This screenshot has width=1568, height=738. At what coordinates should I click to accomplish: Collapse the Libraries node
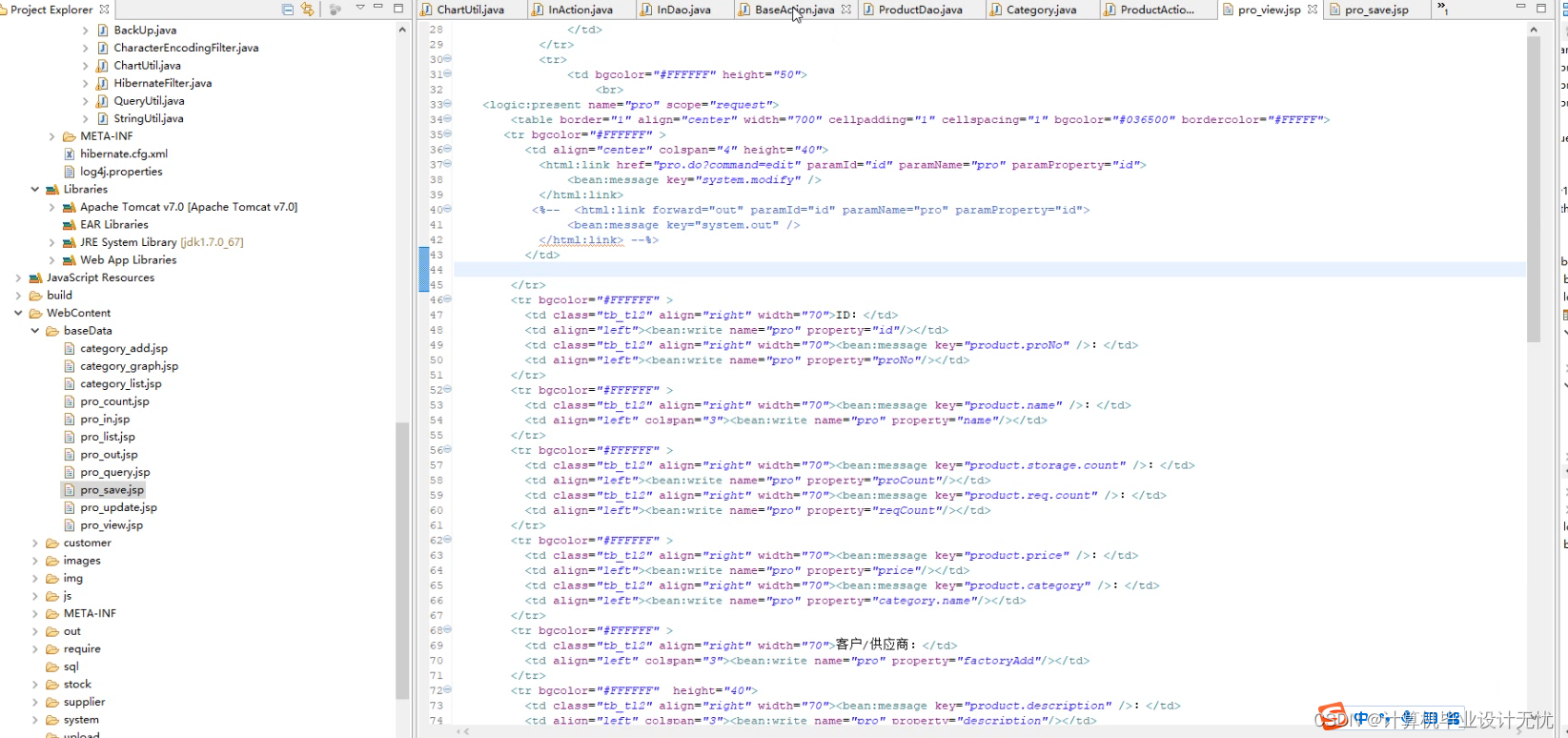tap(35, 190)
